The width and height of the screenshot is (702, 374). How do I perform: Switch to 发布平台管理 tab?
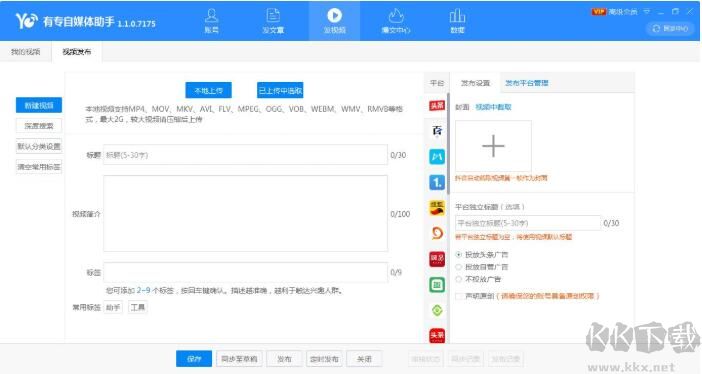526,83
